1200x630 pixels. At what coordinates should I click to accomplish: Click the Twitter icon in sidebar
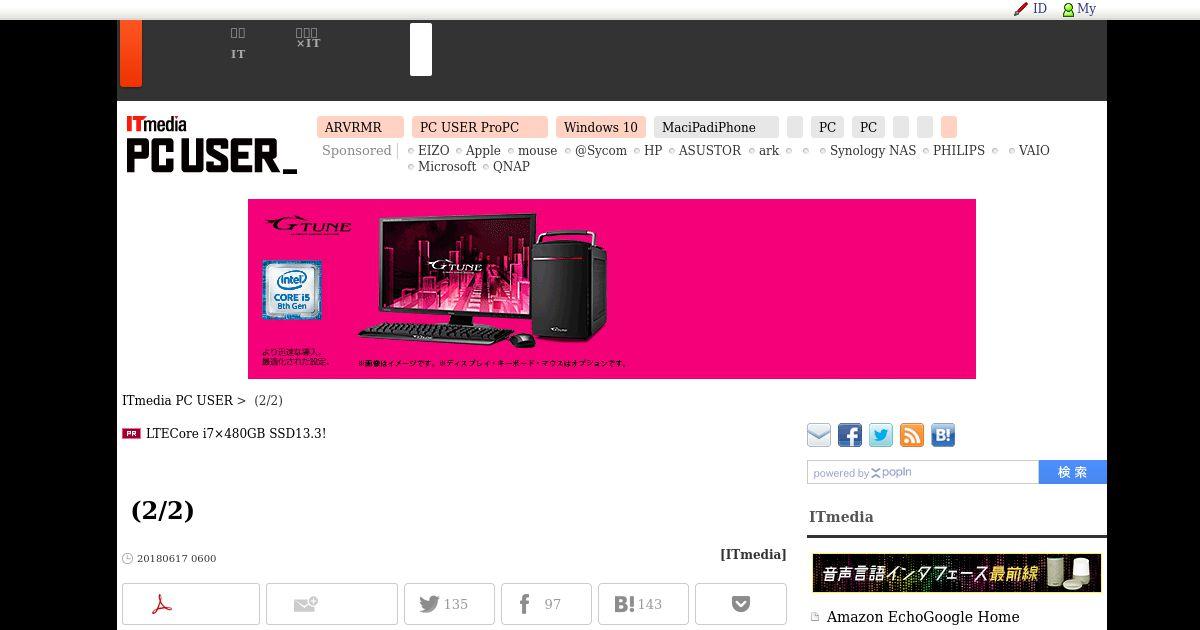[x=881, y=435]
